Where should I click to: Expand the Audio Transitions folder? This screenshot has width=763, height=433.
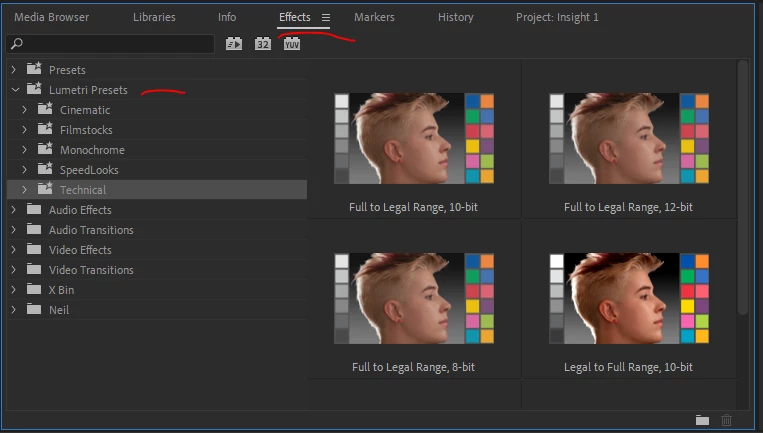[14, 230]
